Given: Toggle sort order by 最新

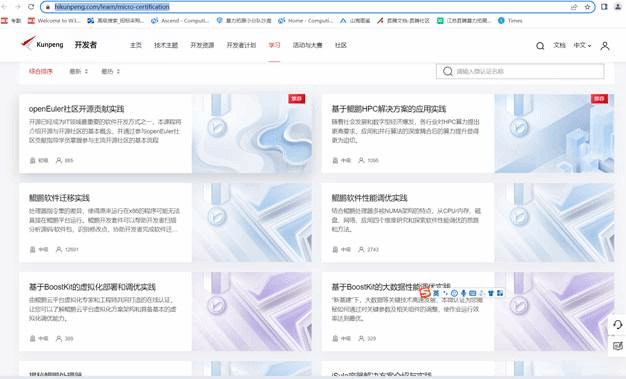Looking at the screenshot, I should pyautogui.click(x=79, y=71).
